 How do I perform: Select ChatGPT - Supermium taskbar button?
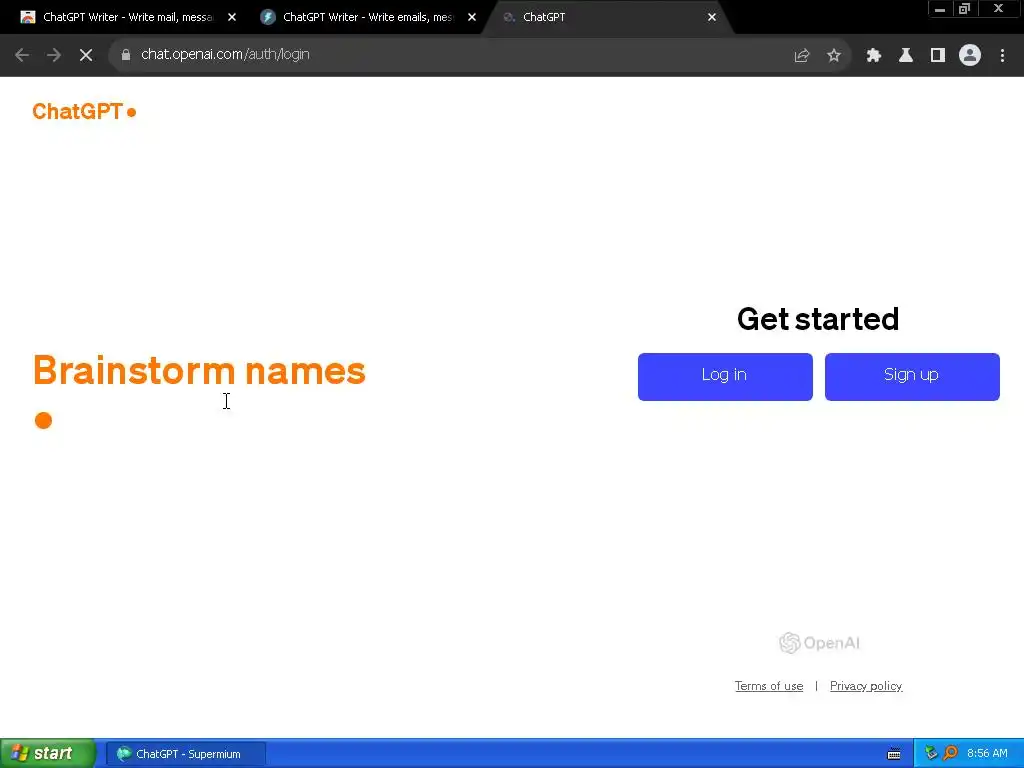(186, 754)
